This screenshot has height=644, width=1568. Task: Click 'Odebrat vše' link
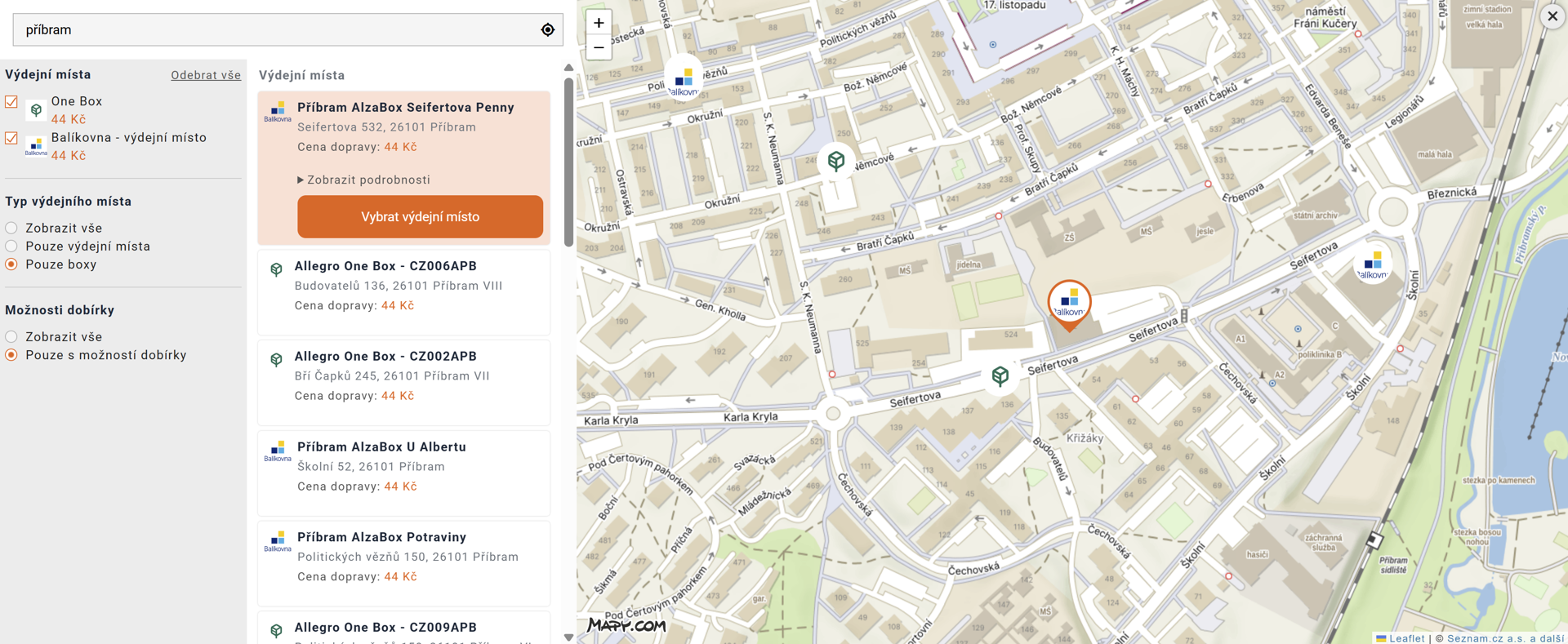pyautogui.click(x=205, y=75)
